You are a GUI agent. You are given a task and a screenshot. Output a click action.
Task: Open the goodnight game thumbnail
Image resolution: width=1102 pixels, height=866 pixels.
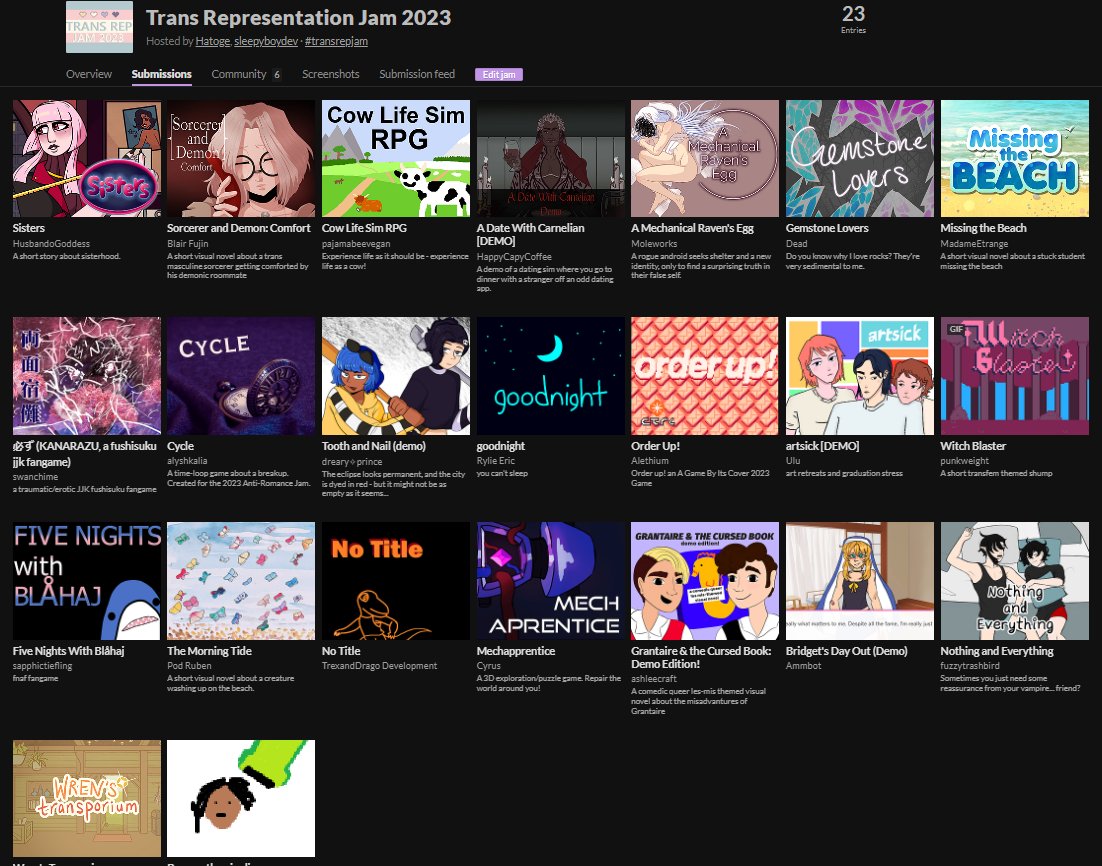point(550,376)
